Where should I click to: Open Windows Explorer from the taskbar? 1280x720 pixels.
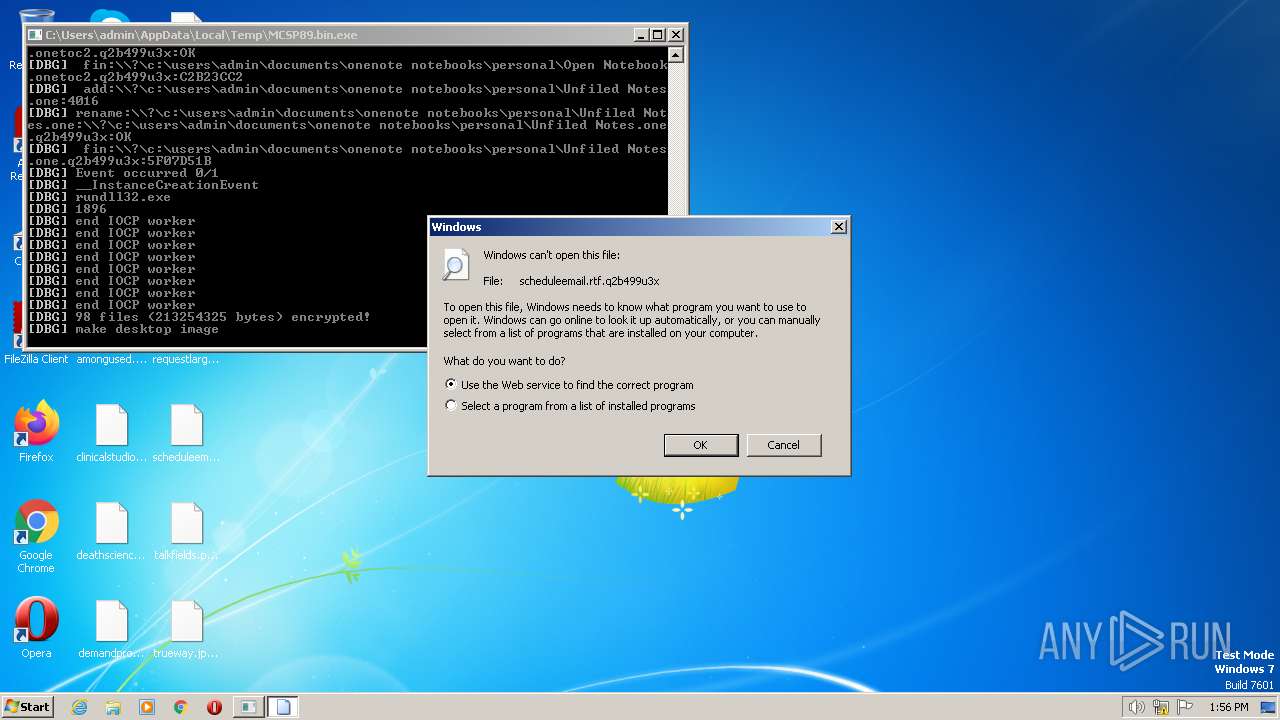113,707
